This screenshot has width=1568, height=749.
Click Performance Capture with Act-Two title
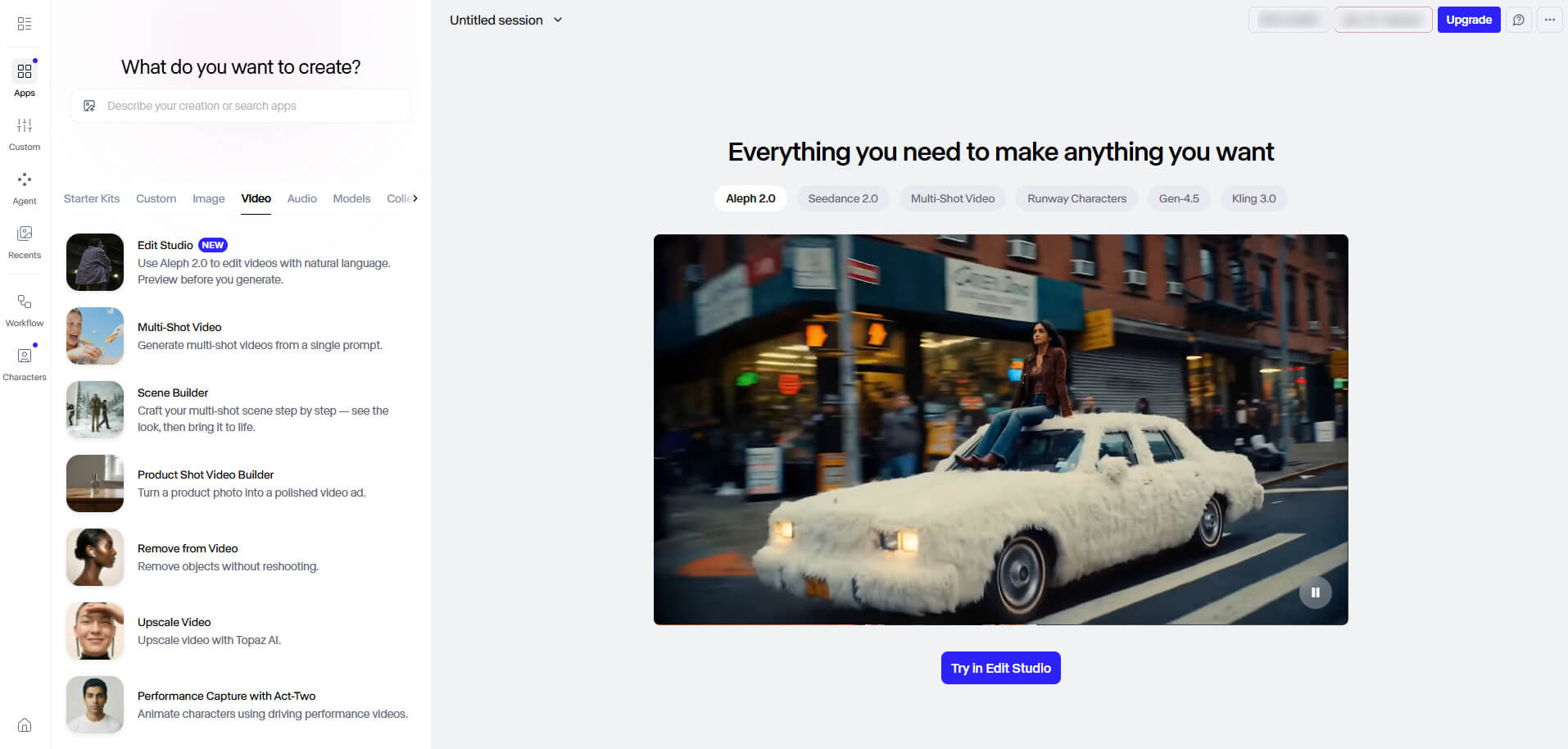click(x=226, y=696)
